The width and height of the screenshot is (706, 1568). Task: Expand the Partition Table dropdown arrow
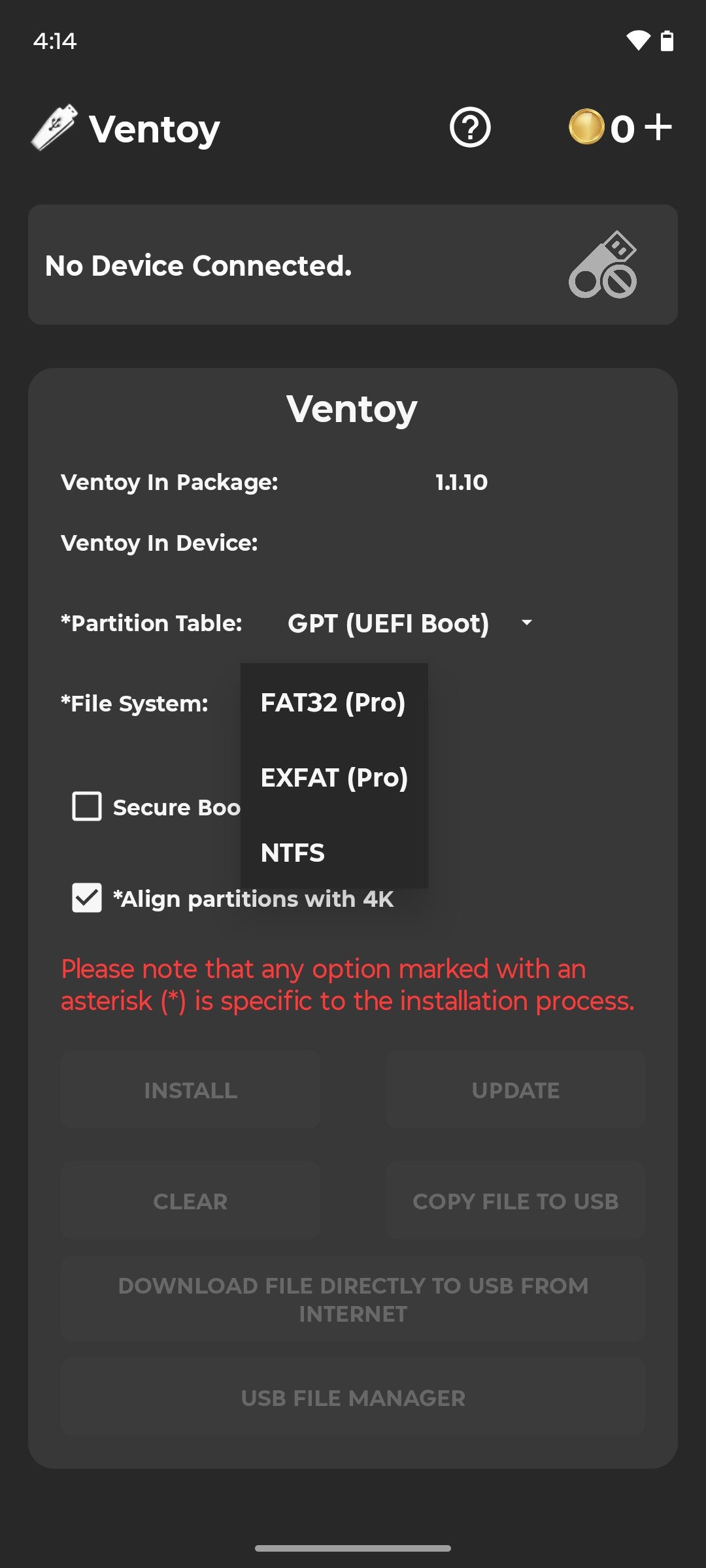coord(527,623)
